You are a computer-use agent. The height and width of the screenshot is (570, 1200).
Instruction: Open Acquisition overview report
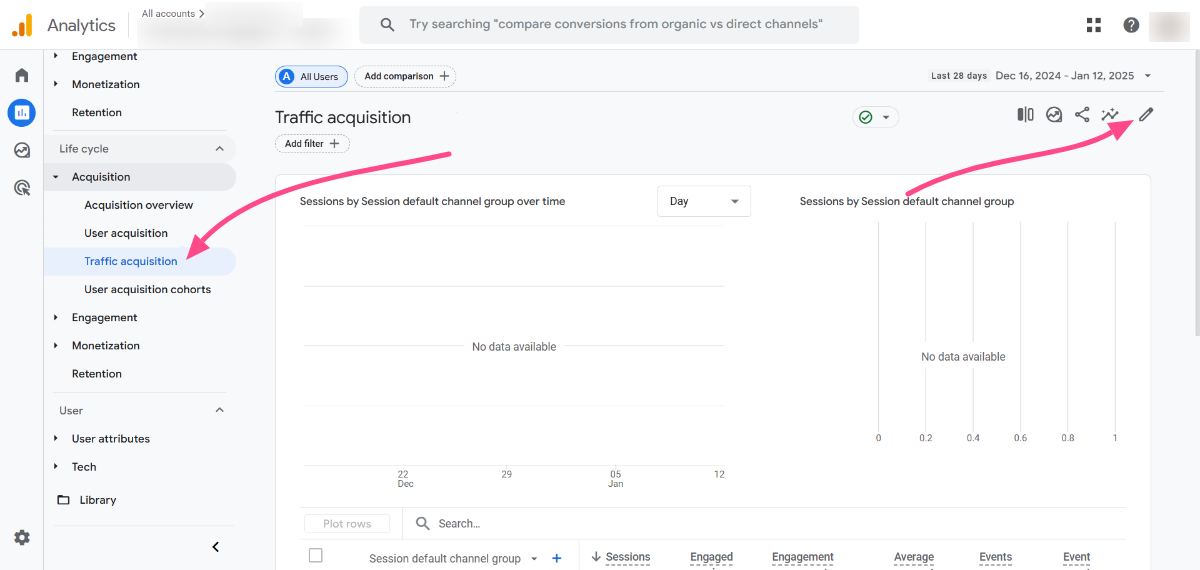click(139, 205)
